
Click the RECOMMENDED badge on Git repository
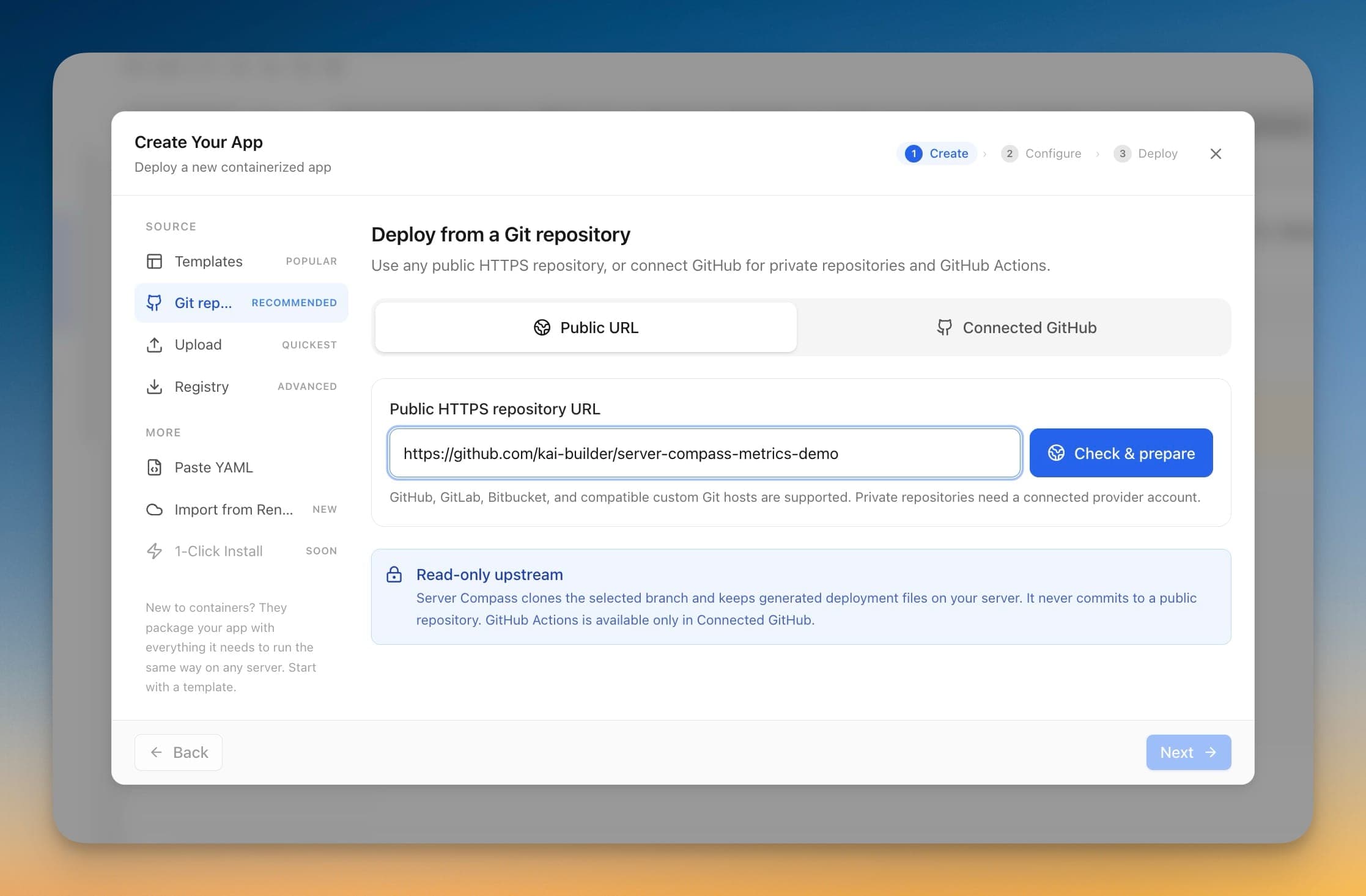[x=294, y=303]
